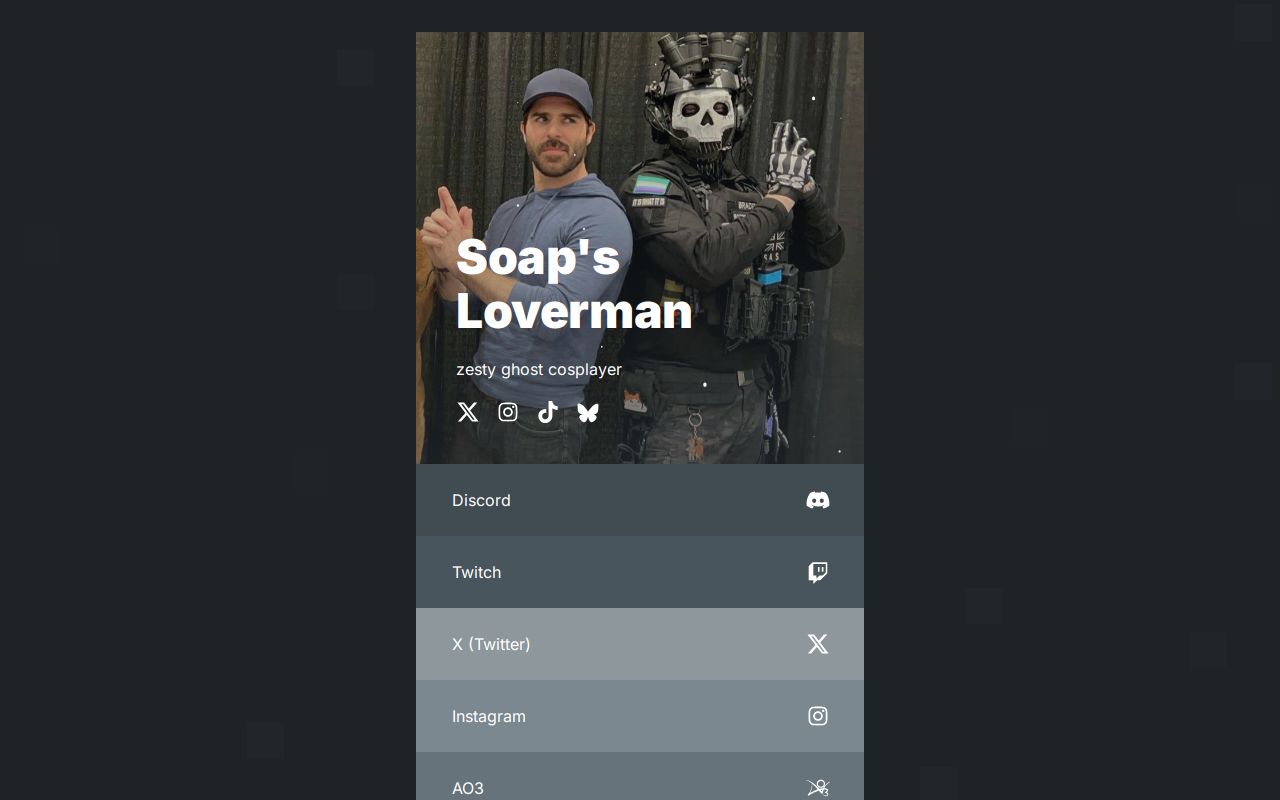Open Instagram via the header camera icon
The height and width of the screenshot is (800, 1280).
pos(508,412)
